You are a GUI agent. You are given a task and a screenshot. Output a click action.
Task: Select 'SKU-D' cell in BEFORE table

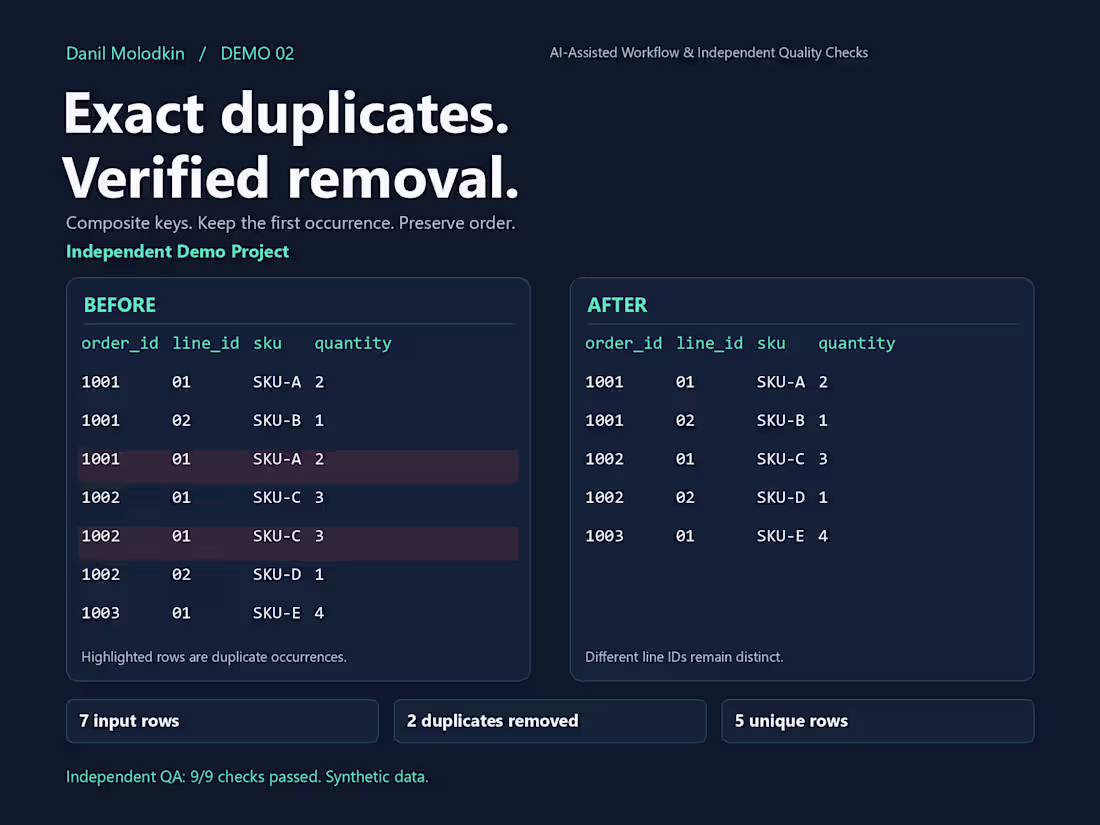point(277,575)
